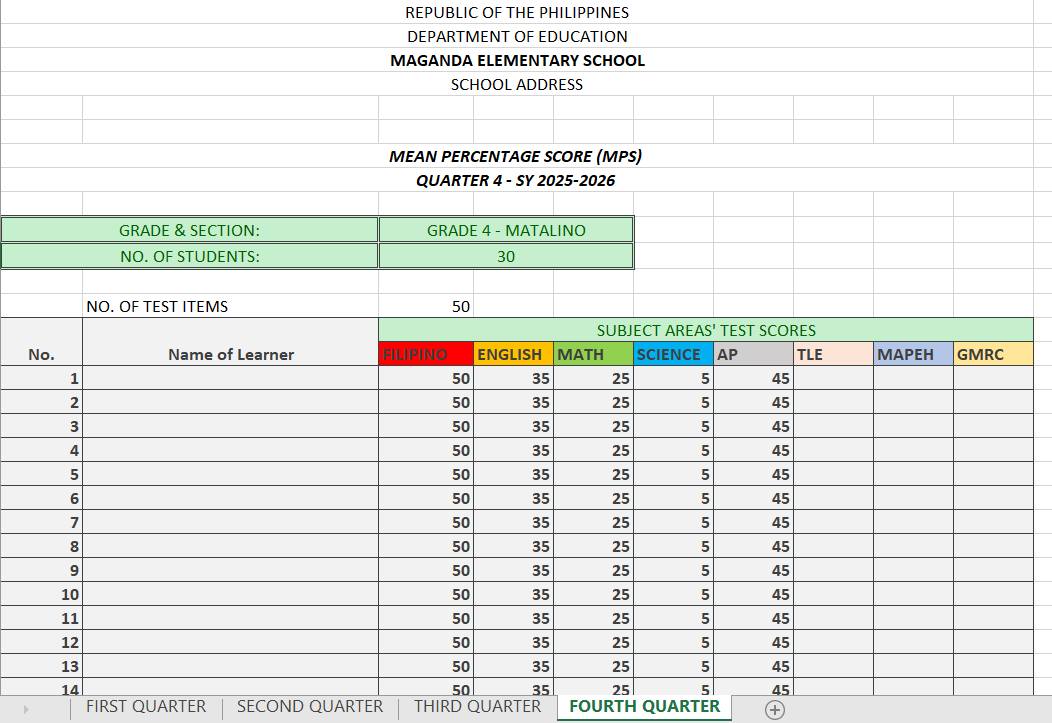
Task: Select the AP column header cell
Action: tap(753, 354)
